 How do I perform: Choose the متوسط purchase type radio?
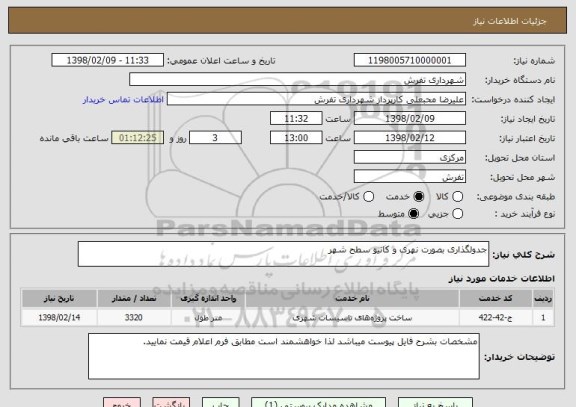414,213
